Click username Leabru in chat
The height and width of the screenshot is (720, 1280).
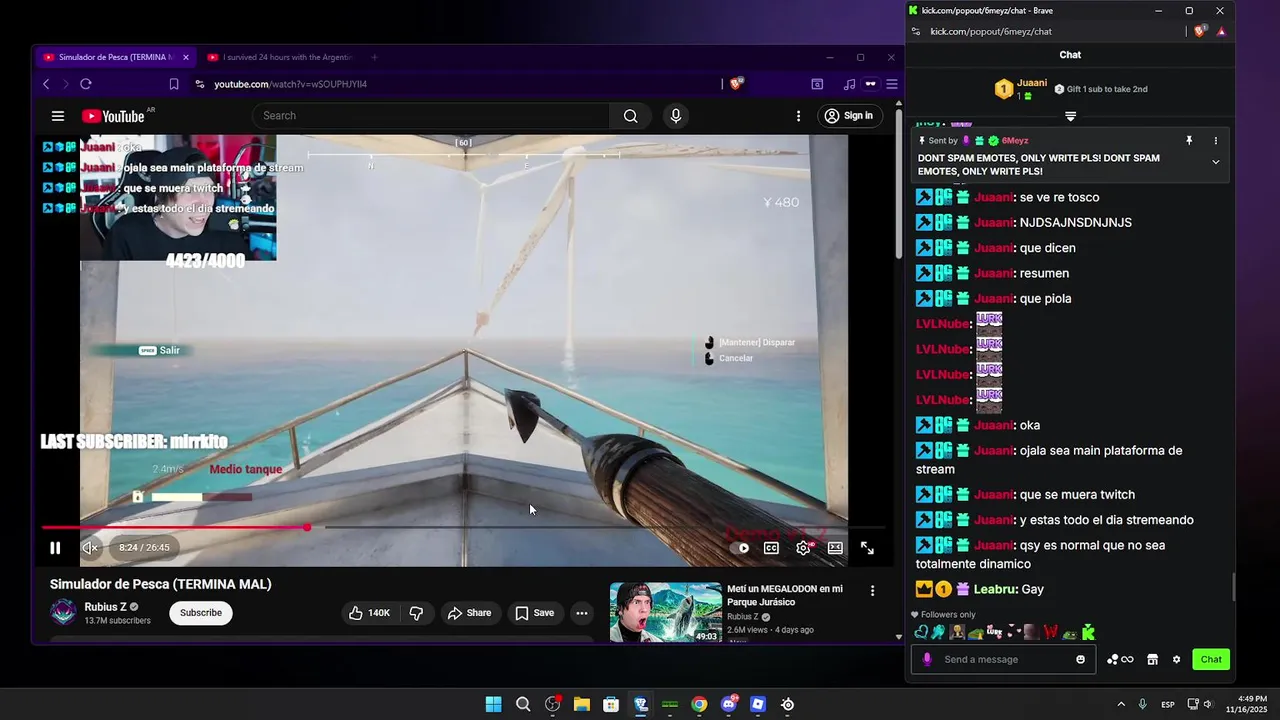[x=994, y=589]
